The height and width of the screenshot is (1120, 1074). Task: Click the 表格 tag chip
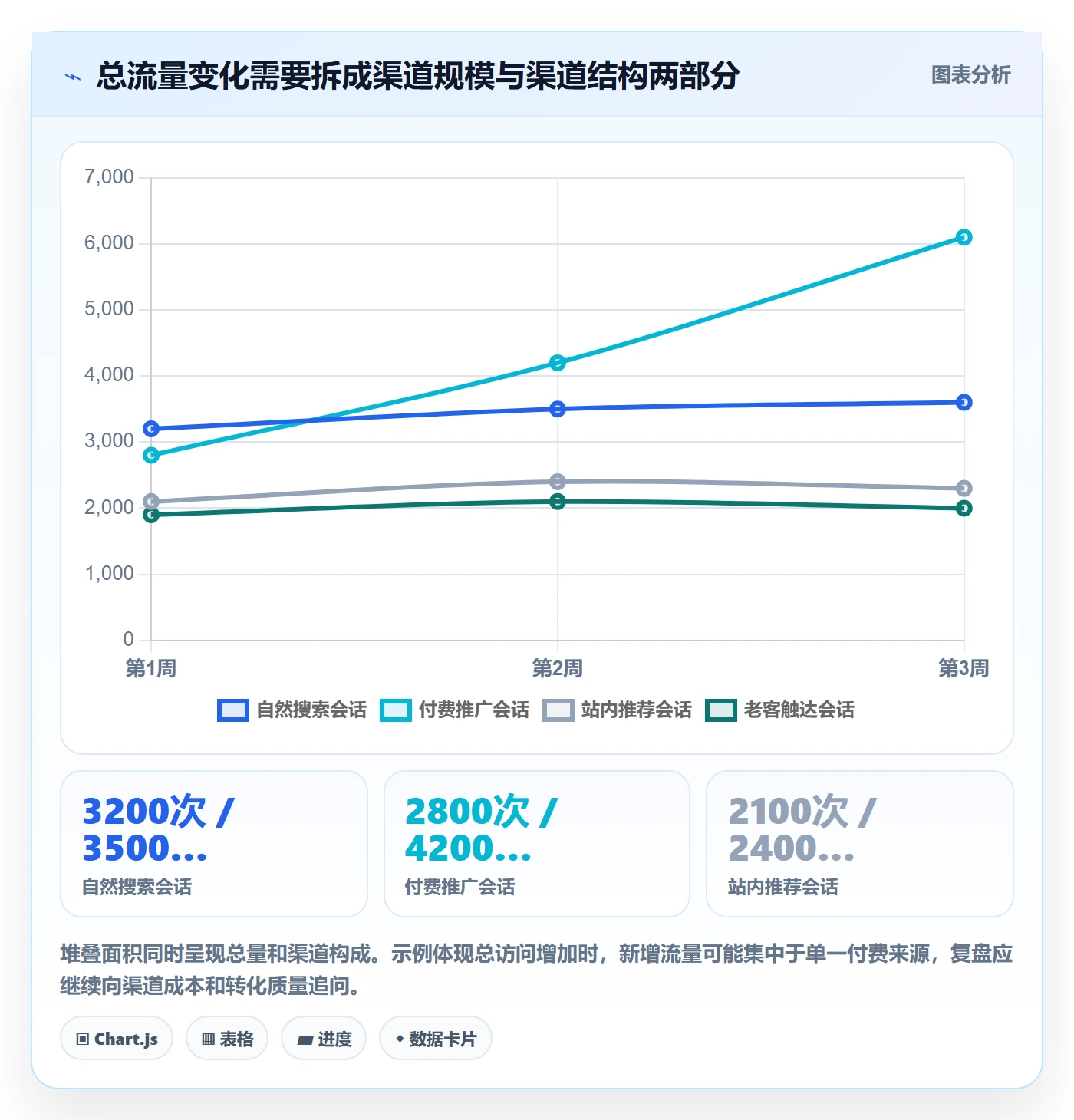pos(227,1039)
